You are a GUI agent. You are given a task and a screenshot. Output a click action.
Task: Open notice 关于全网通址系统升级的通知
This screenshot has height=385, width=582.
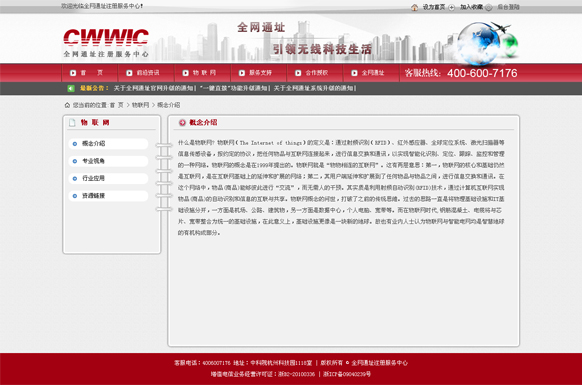coord(314,88)
